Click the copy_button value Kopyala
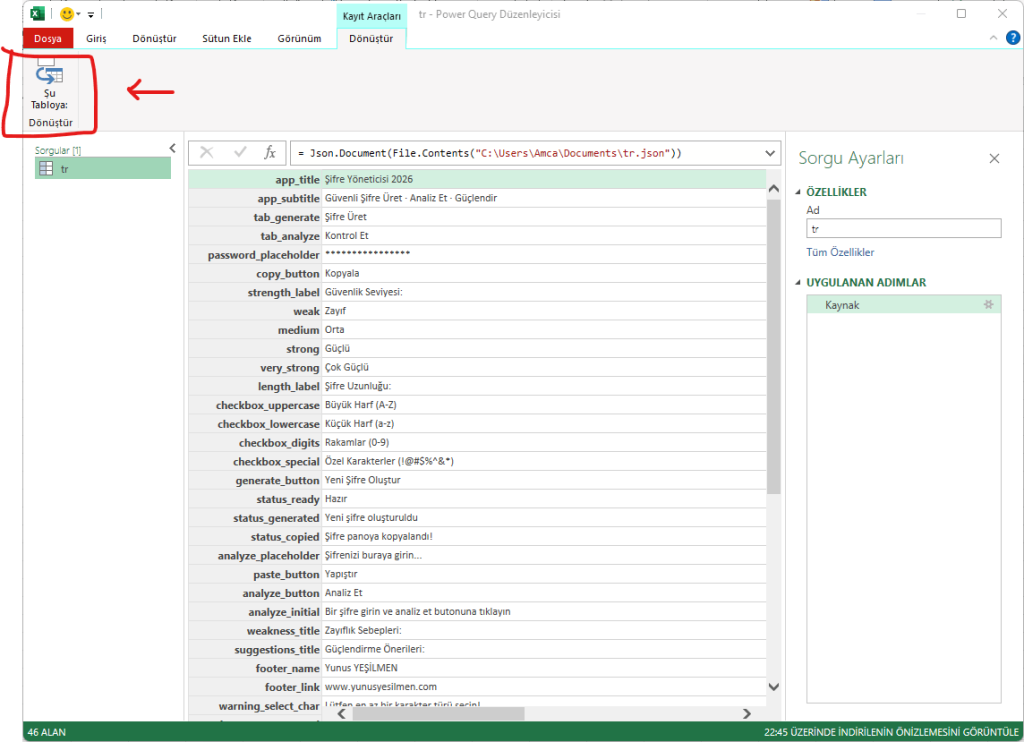The height and width of the screenshot is (742, 1024). click(342, 273)
